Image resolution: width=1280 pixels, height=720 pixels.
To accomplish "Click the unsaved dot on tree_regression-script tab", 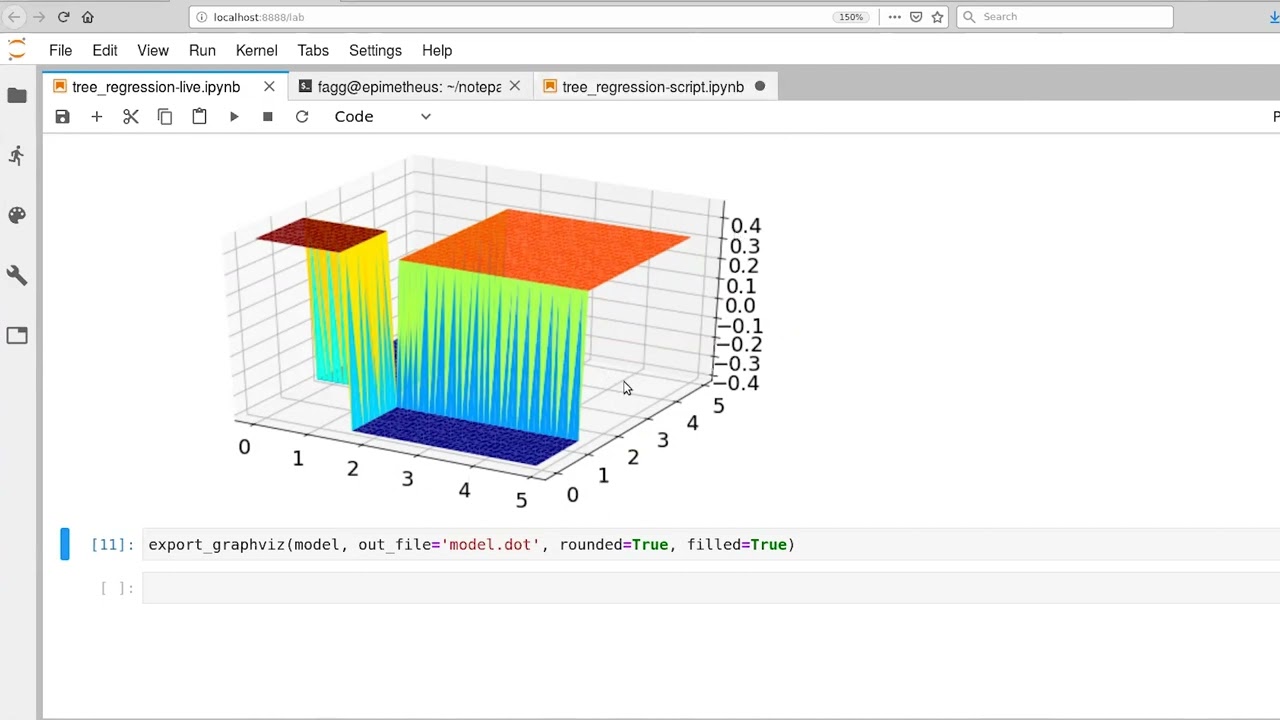I will coord(760,87).
